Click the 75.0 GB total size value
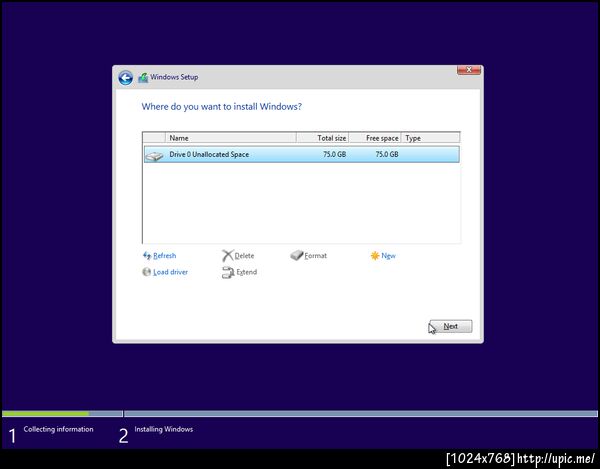Screen dimensions: 600x469 (334, 154)
